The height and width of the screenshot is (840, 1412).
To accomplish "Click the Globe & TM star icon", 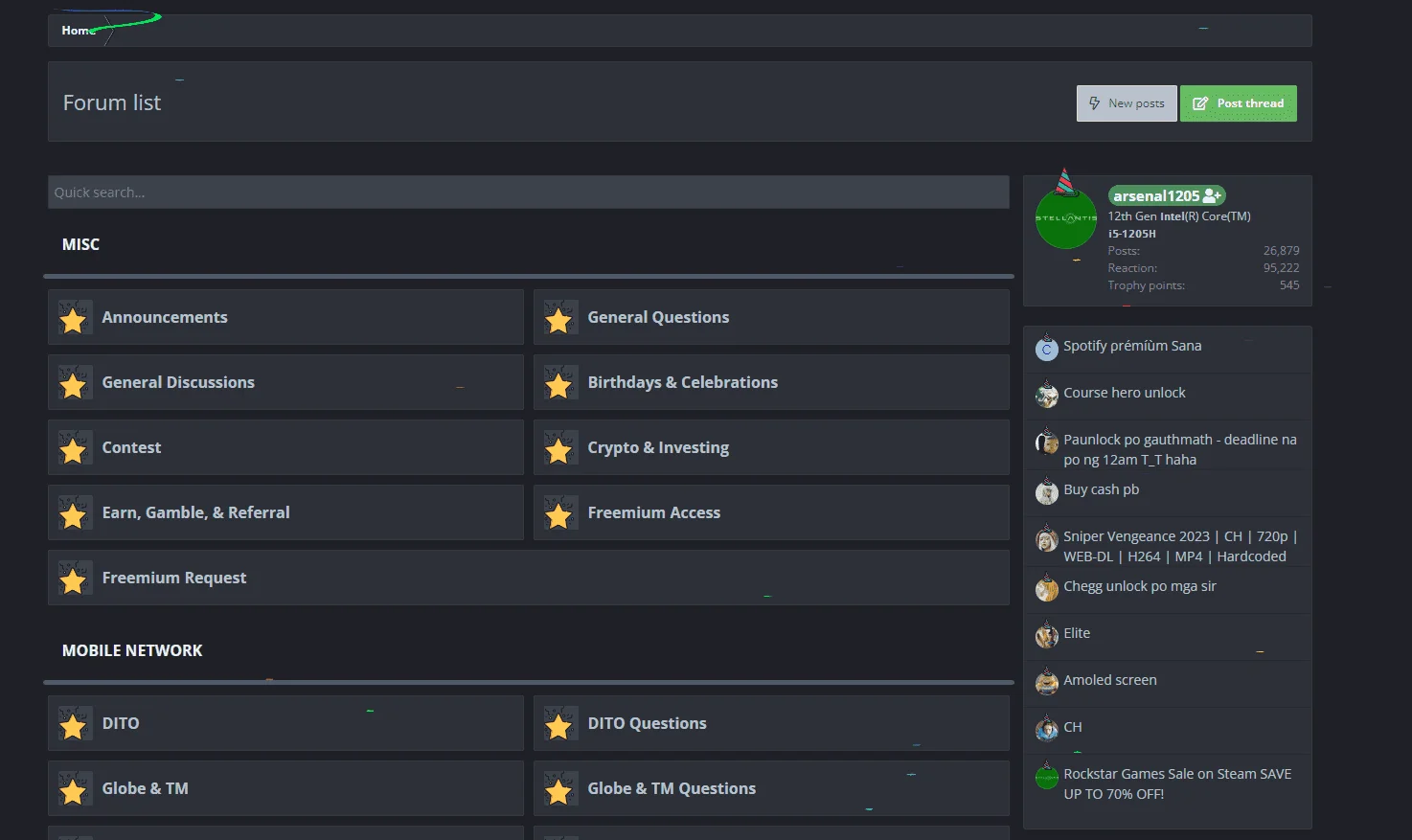I will click(75, 789).
